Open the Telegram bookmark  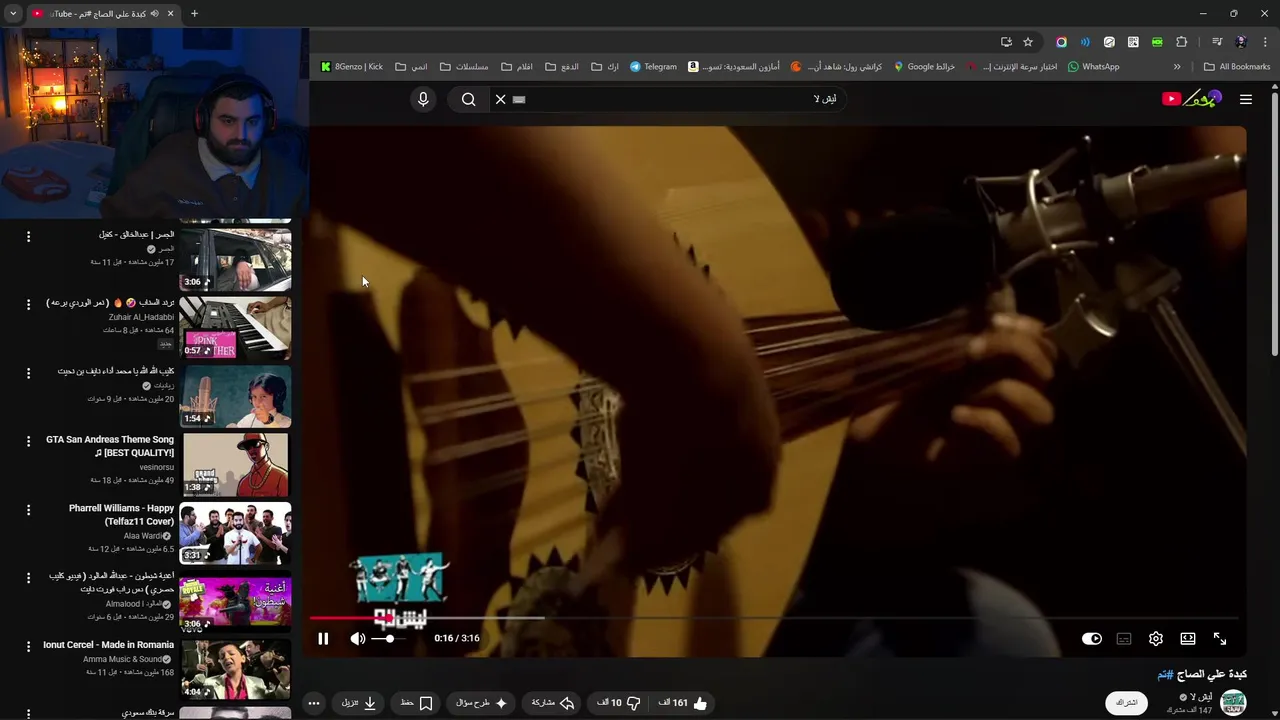pos(653,67)
